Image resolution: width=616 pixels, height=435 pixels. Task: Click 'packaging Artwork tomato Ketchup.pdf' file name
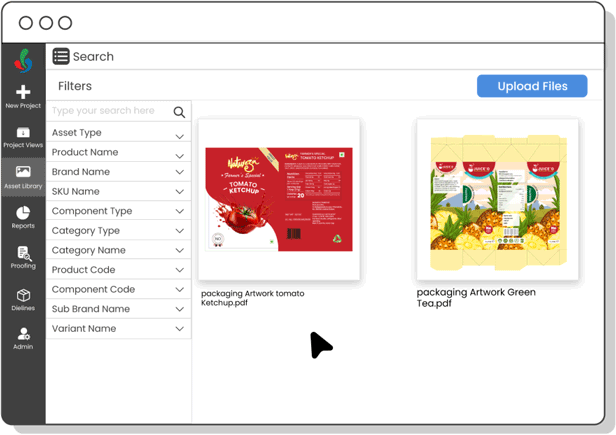point(253,298)
